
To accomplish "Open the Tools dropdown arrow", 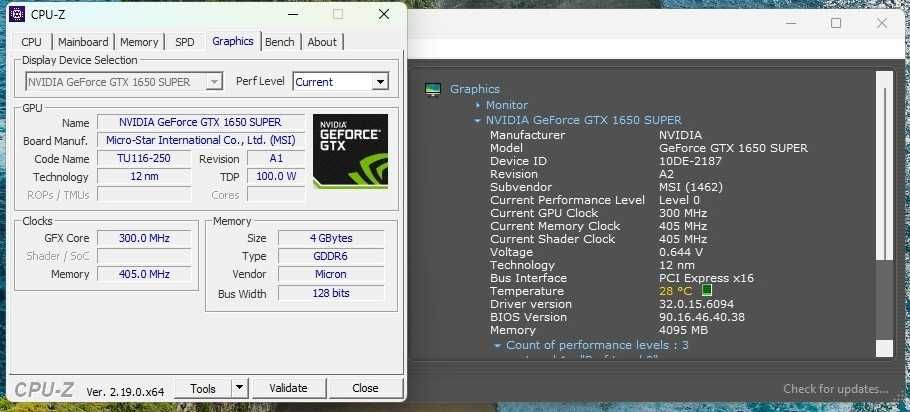I will click(240, 388).
